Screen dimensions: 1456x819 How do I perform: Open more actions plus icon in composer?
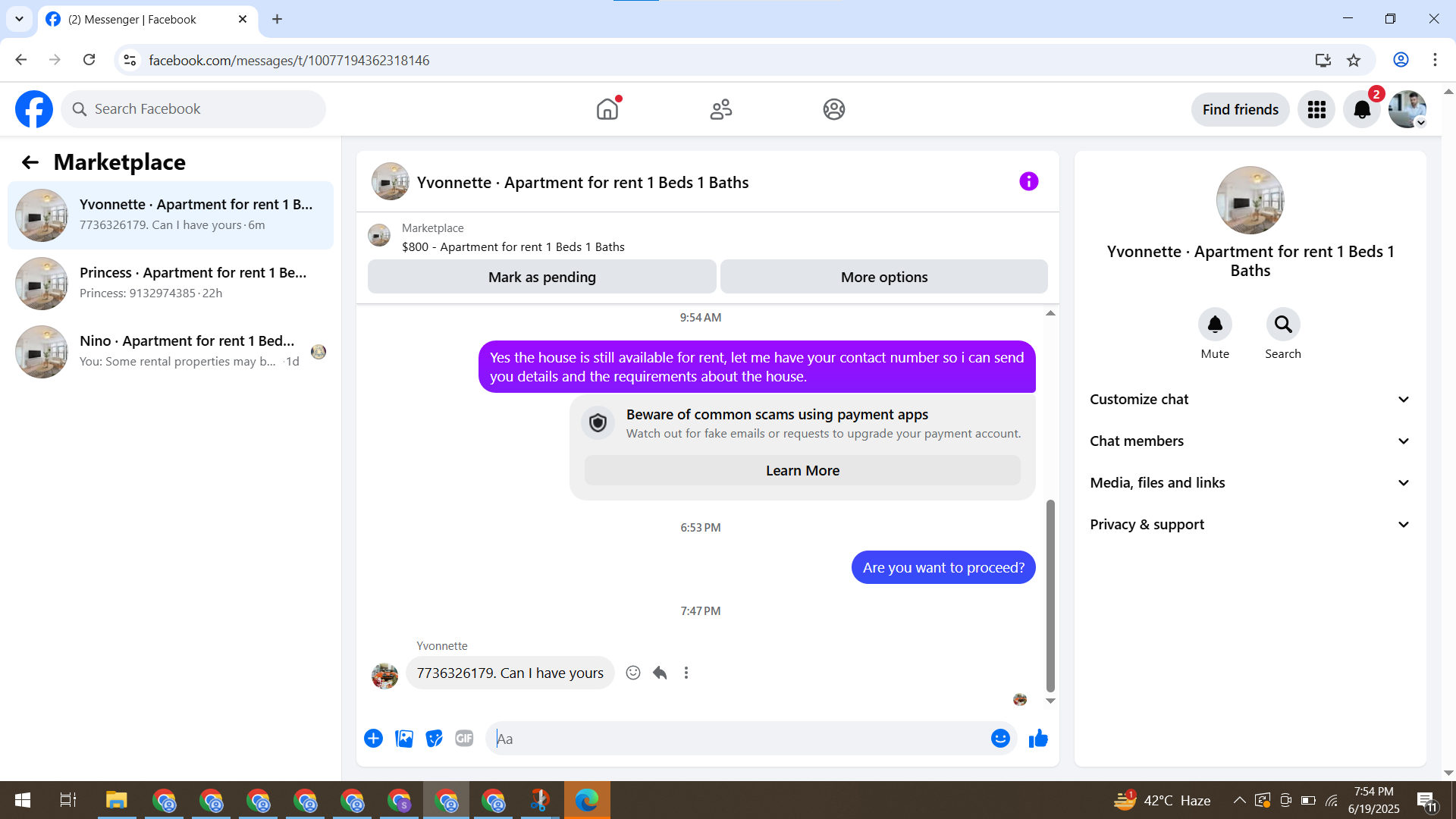coord(373,739)
